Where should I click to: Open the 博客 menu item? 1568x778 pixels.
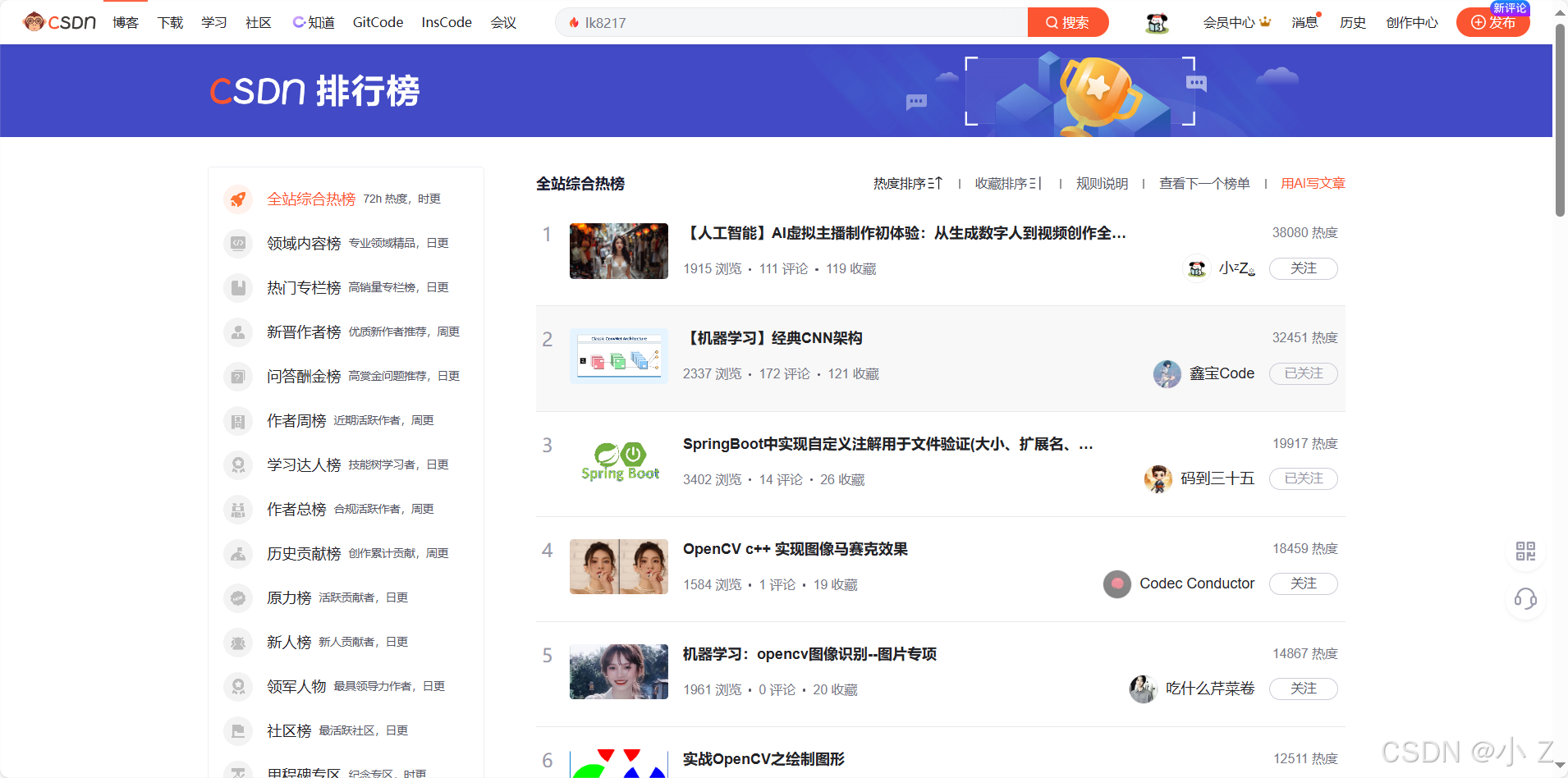(x=125, y=22)
